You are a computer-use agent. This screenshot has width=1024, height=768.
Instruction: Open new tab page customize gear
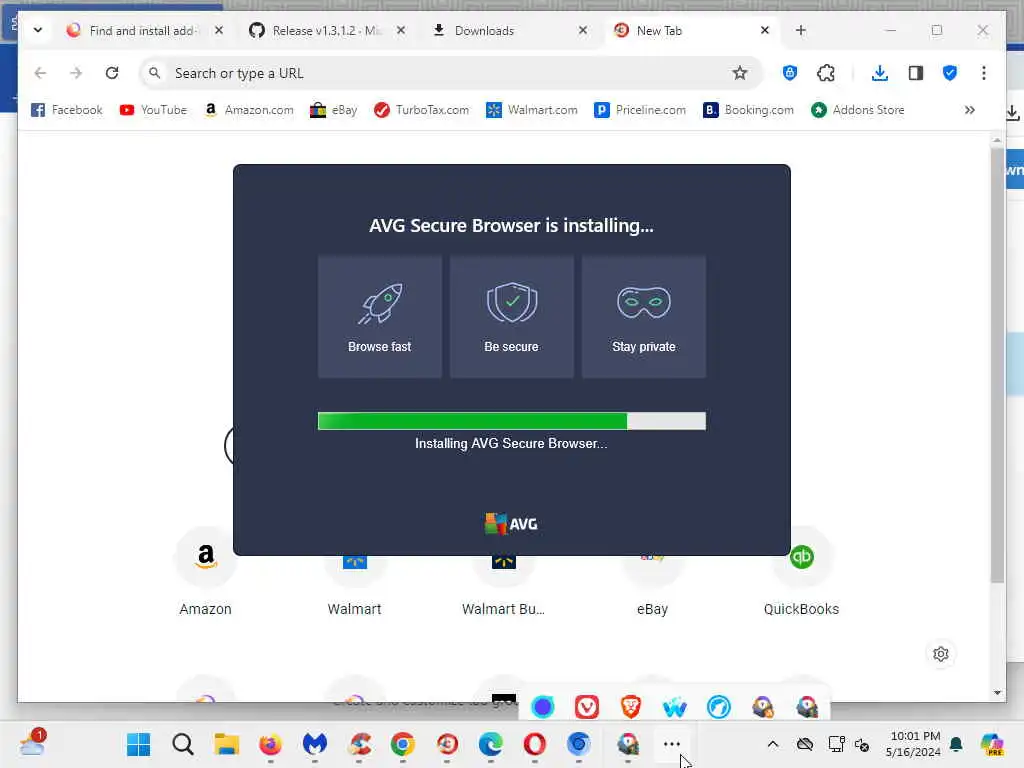pyautogui.click(x=940, y=654)
